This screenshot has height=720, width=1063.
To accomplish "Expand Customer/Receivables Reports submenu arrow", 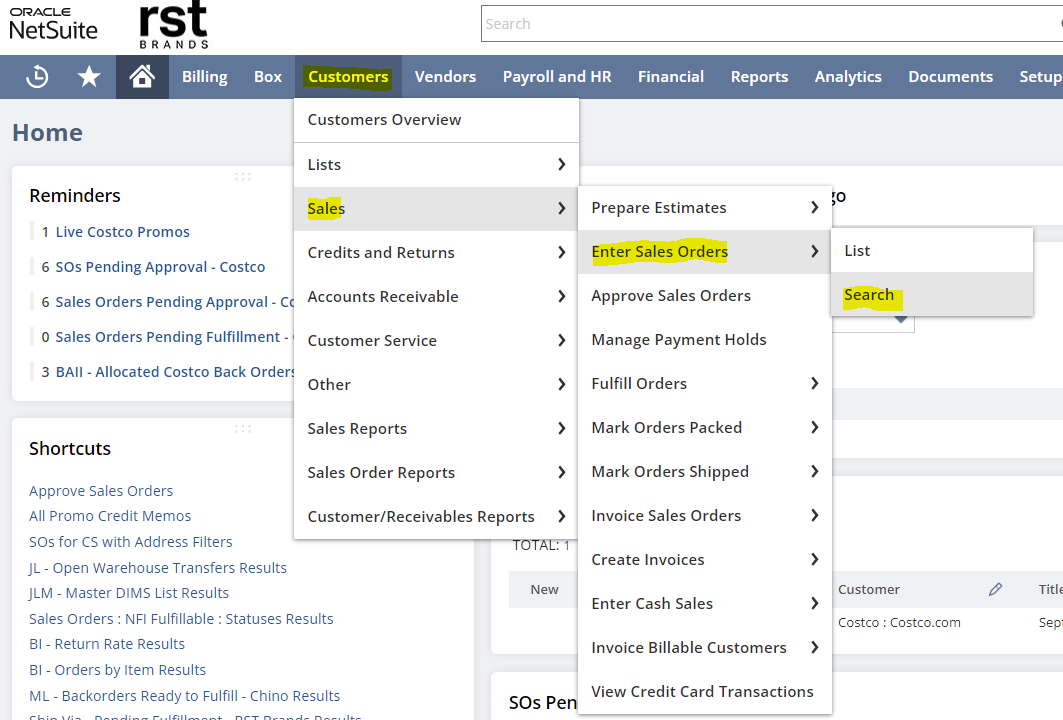I will coord(561,517).
